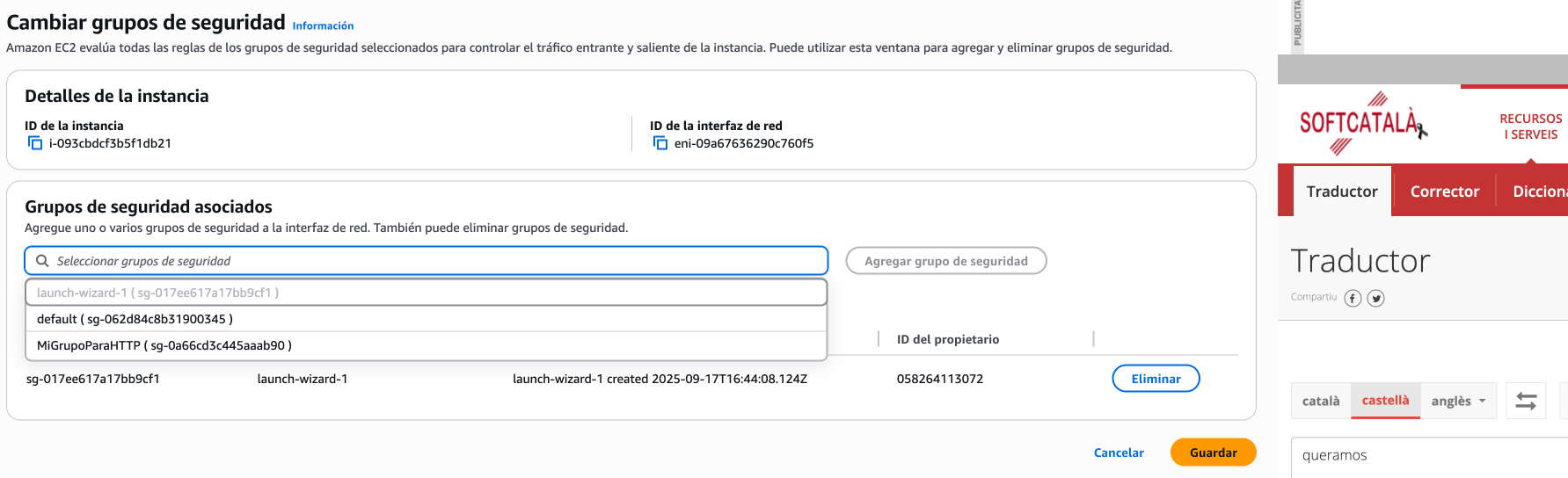Image resolution: width=1568 pixels, height=478 pixels.
Task: Open the Traductor tab
Action: [x=1341, y=192]
